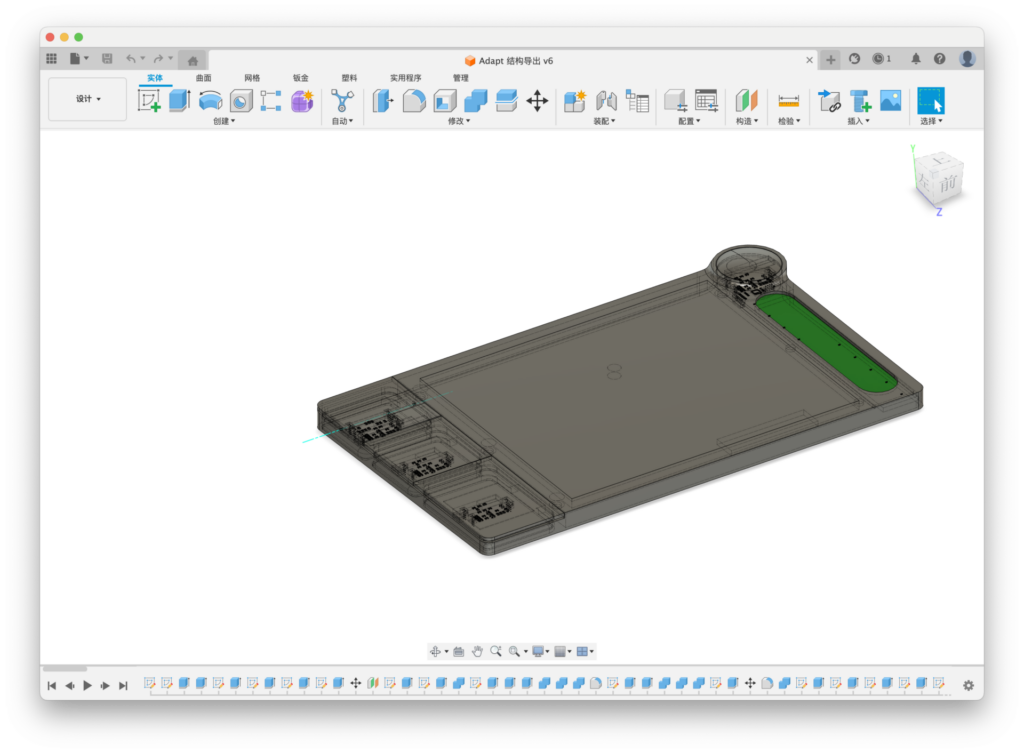Viewport: 1024px width, 753px height.
Task: Switch to the 钣金 tab
Action: 300,78
